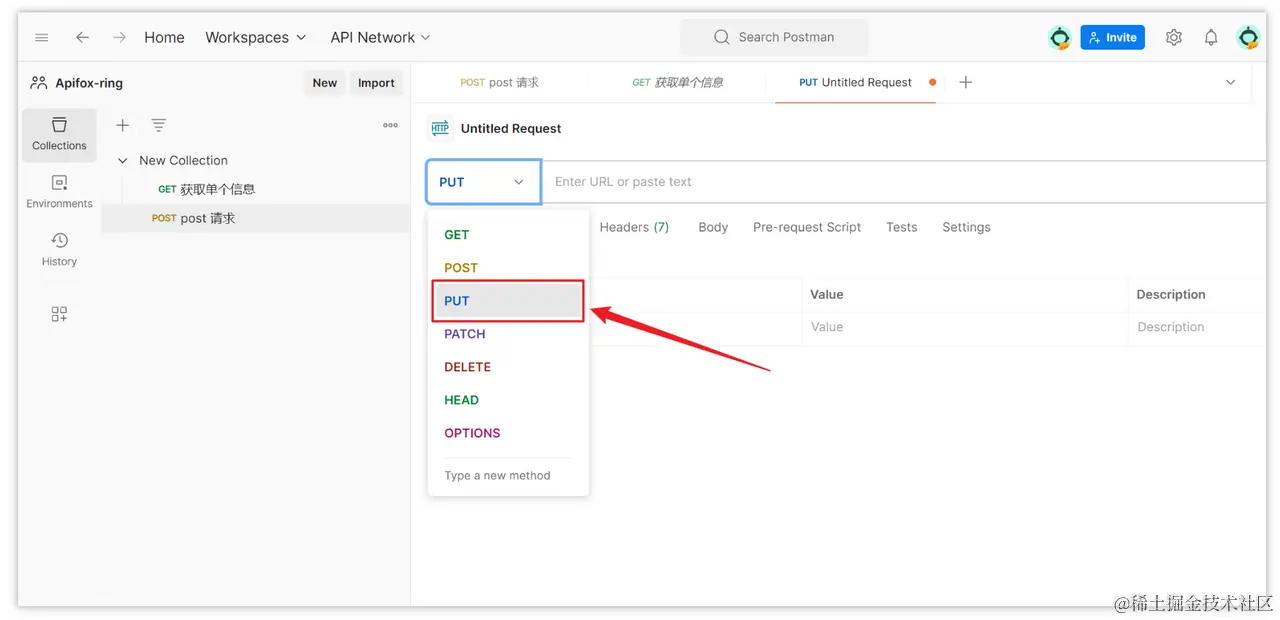Select PUT in the method list
1280x620 pixels.
coord(508,301)
